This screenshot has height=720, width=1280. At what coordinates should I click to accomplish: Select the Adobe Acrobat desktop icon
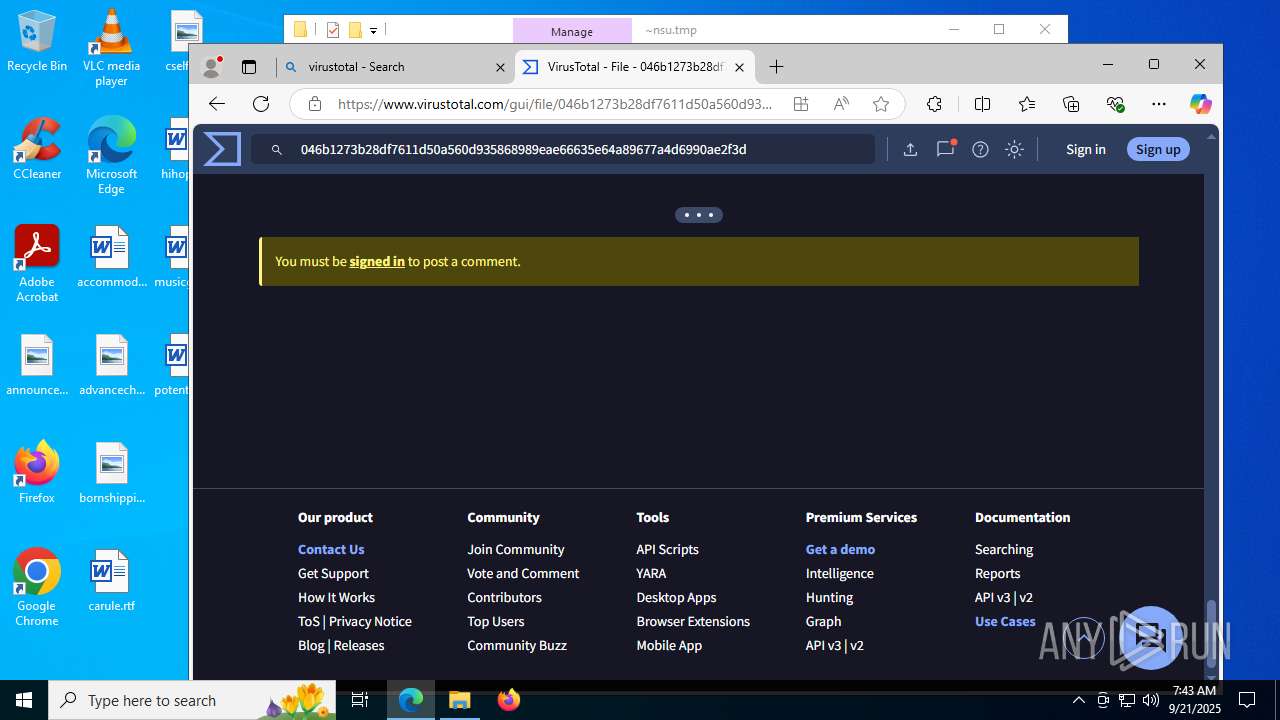click(37, 264)
